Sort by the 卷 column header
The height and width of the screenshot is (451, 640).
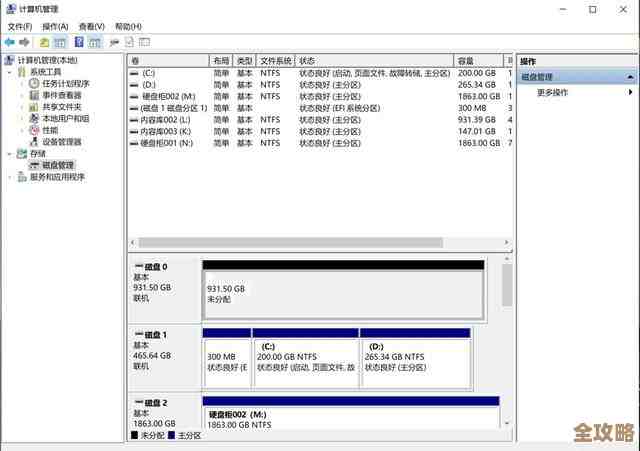point(168,61)
